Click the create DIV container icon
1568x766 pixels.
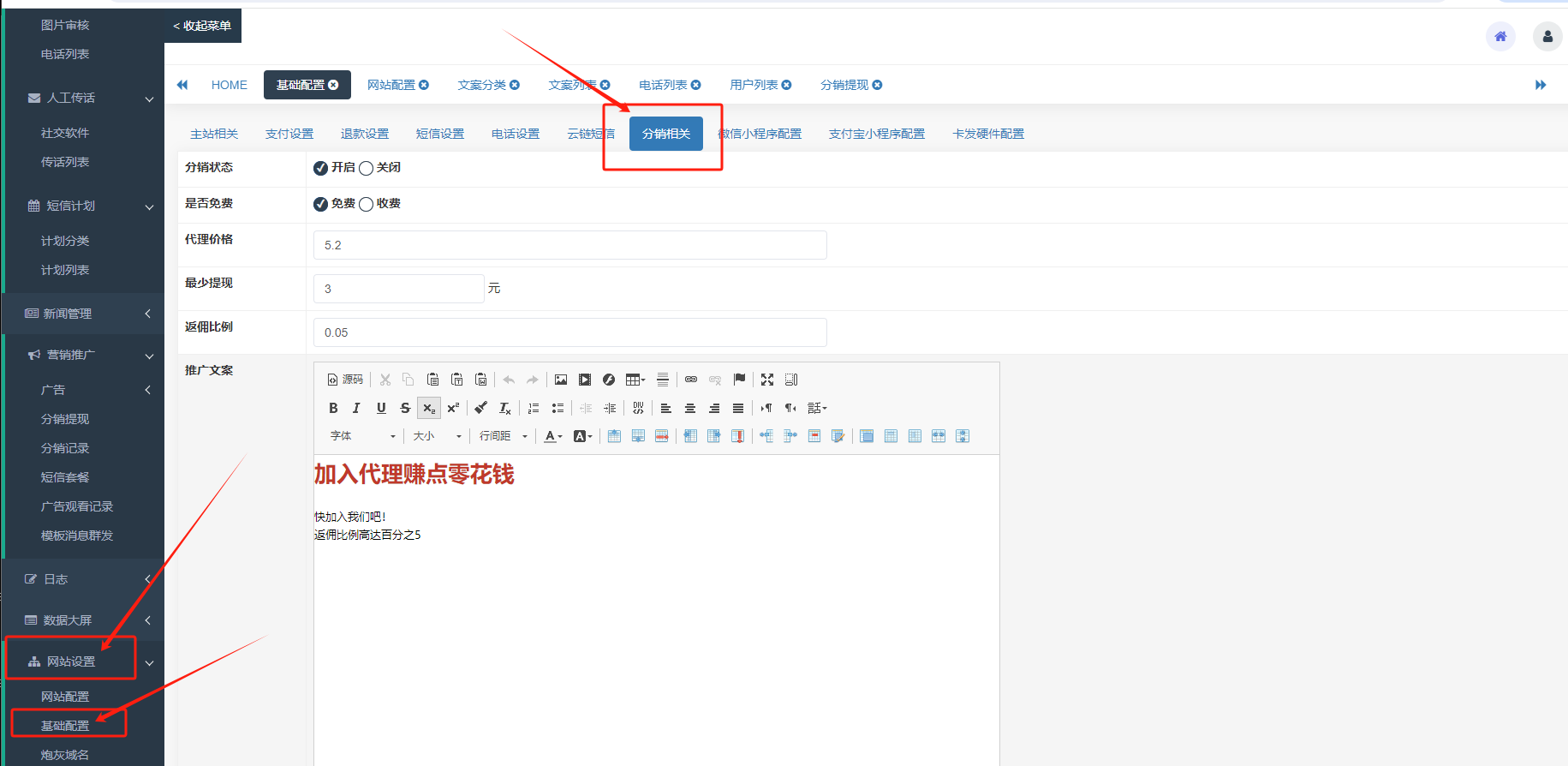(638, 408)
